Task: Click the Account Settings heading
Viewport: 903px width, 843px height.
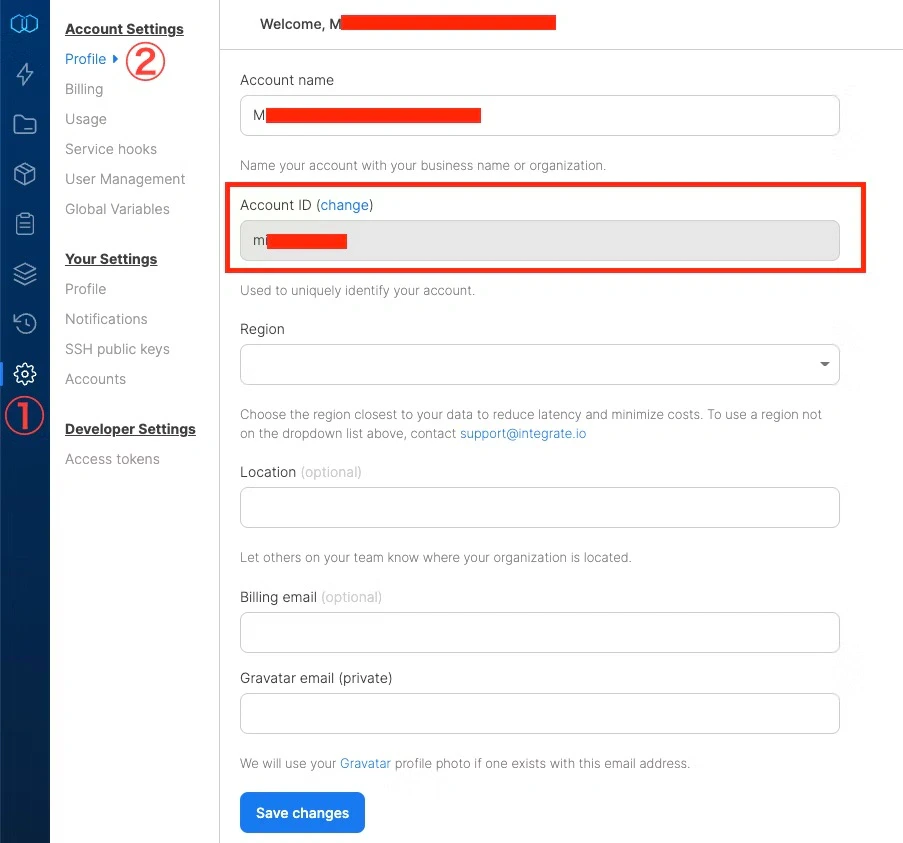Action: (124, 28)
